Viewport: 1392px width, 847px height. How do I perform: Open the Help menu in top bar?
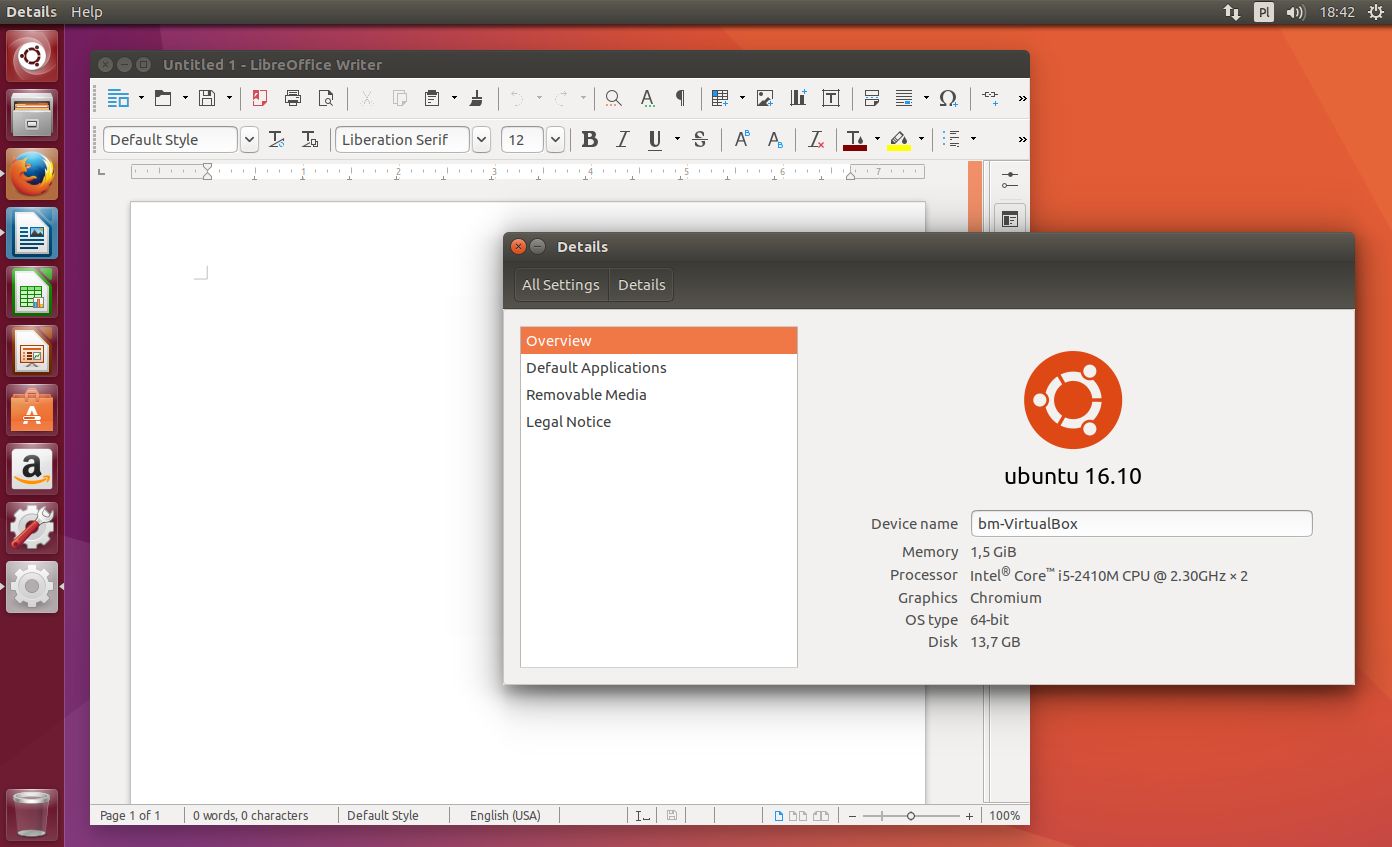tap(87, 12)
